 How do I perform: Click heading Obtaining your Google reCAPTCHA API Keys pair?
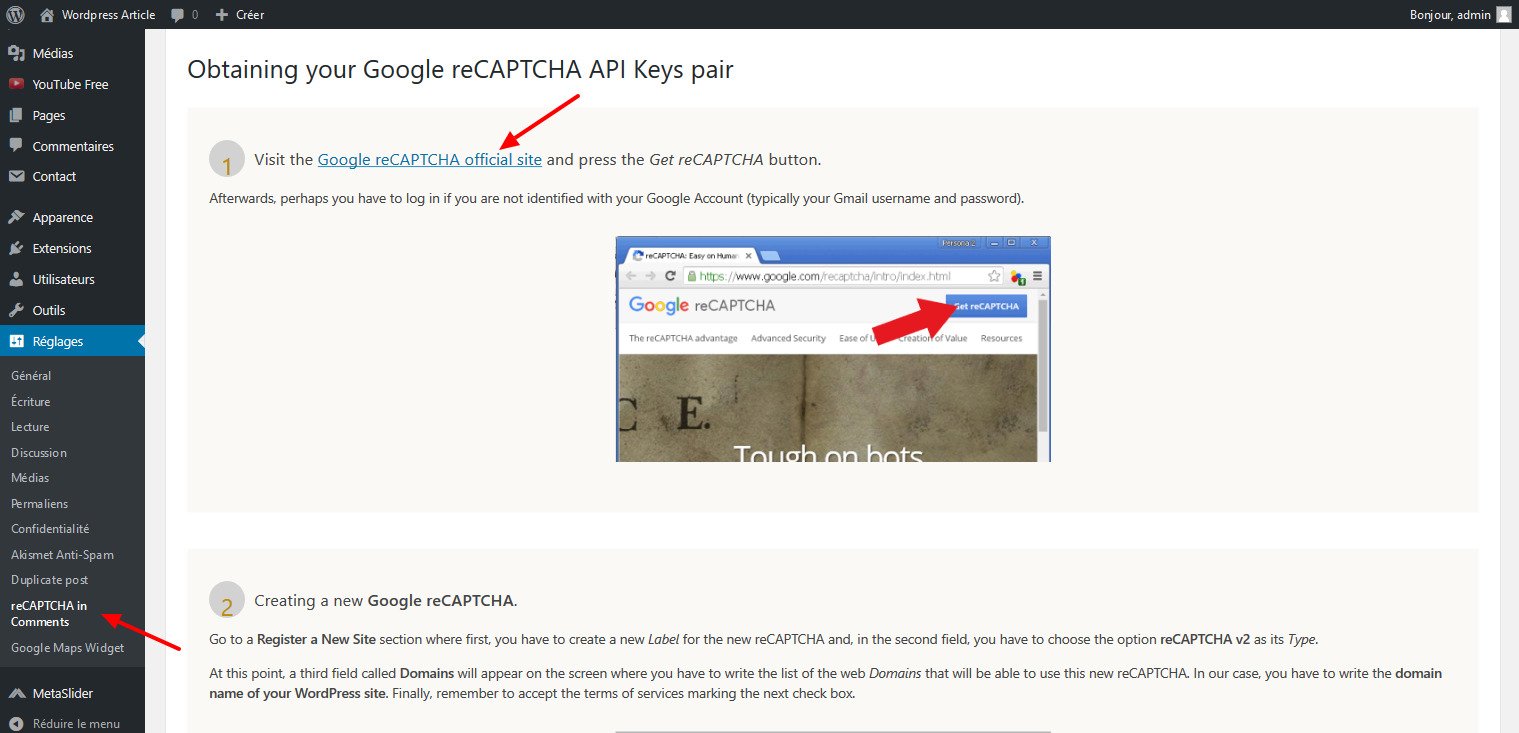[461, 70]
